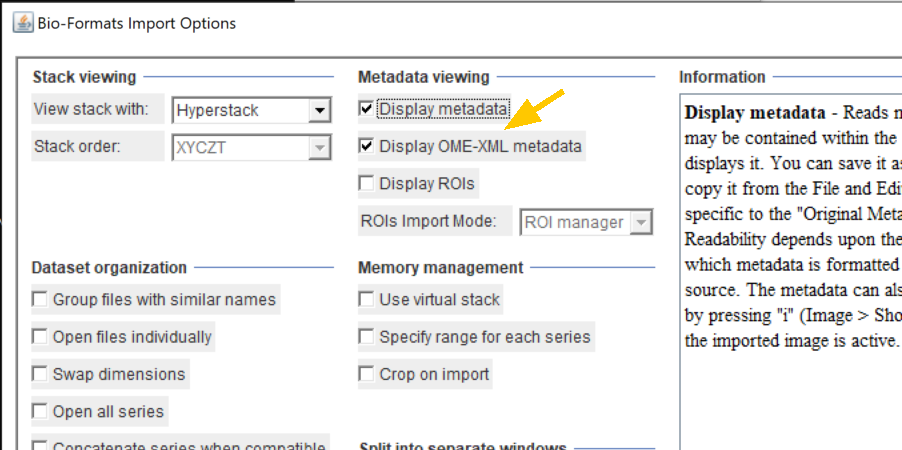The height and width of the screenshot is (450, 902).
Task: Uncheck the Display metadata checkbox
Action: pyautogui.click(x=367, y=109)
